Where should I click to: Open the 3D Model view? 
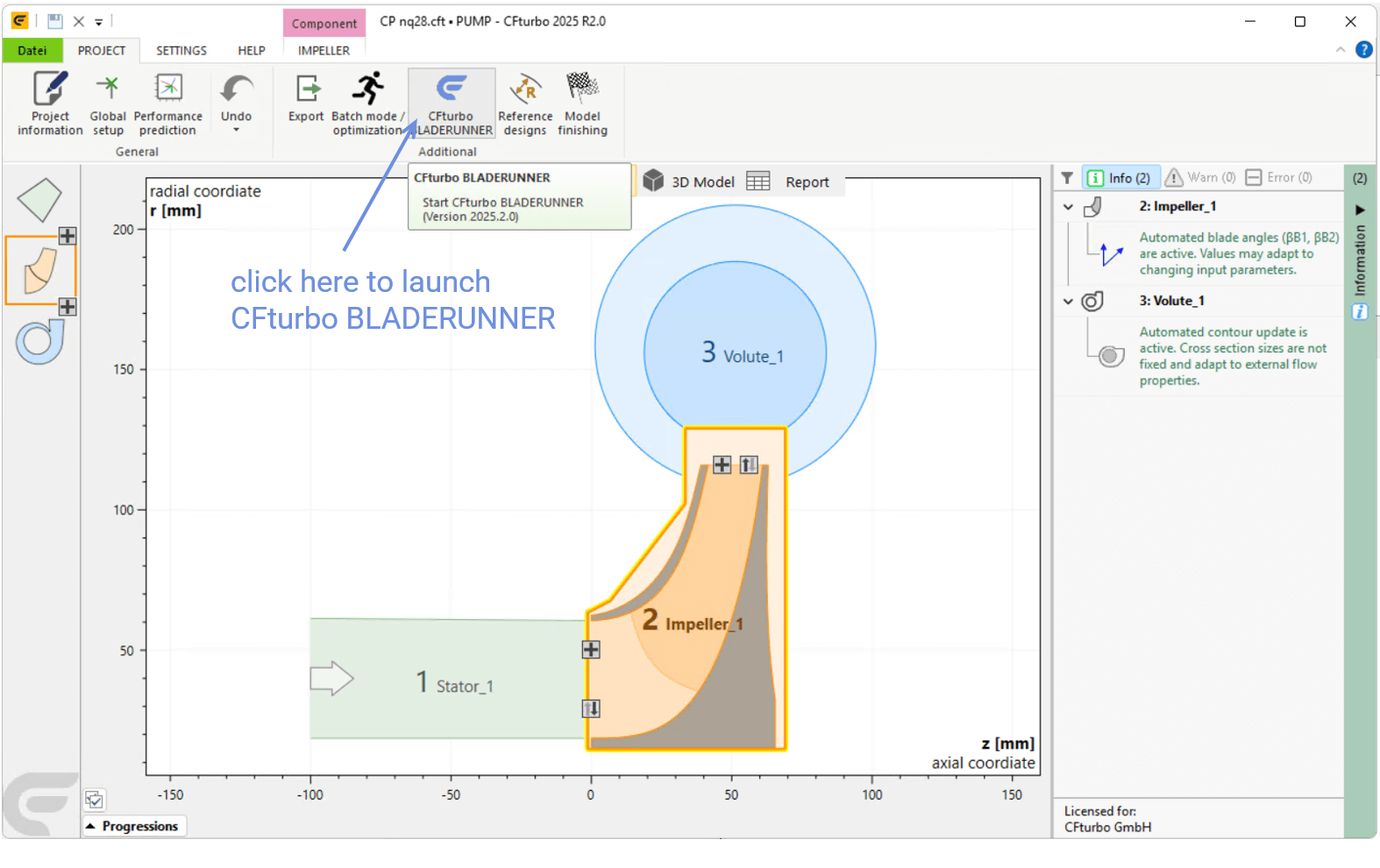(x=689, y=181)
